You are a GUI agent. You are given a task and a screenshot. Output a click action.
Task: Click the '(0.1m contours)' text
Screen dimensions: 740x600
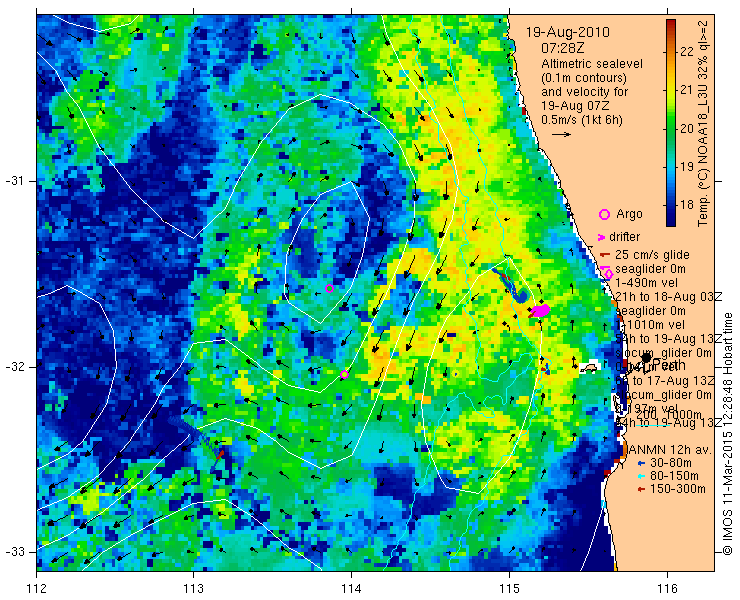click(x=584, y=77)
